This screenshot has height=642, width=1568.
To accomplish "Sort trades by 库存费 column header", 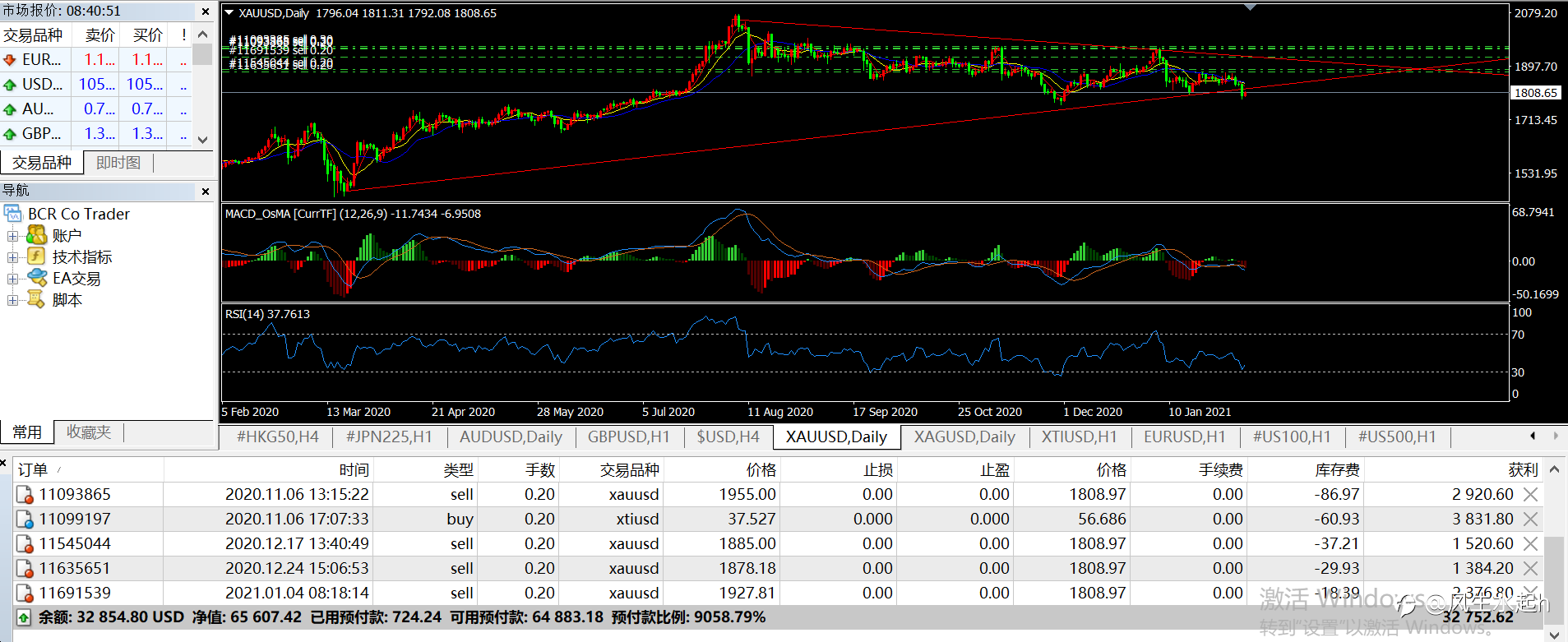I will click(1306, 469).
